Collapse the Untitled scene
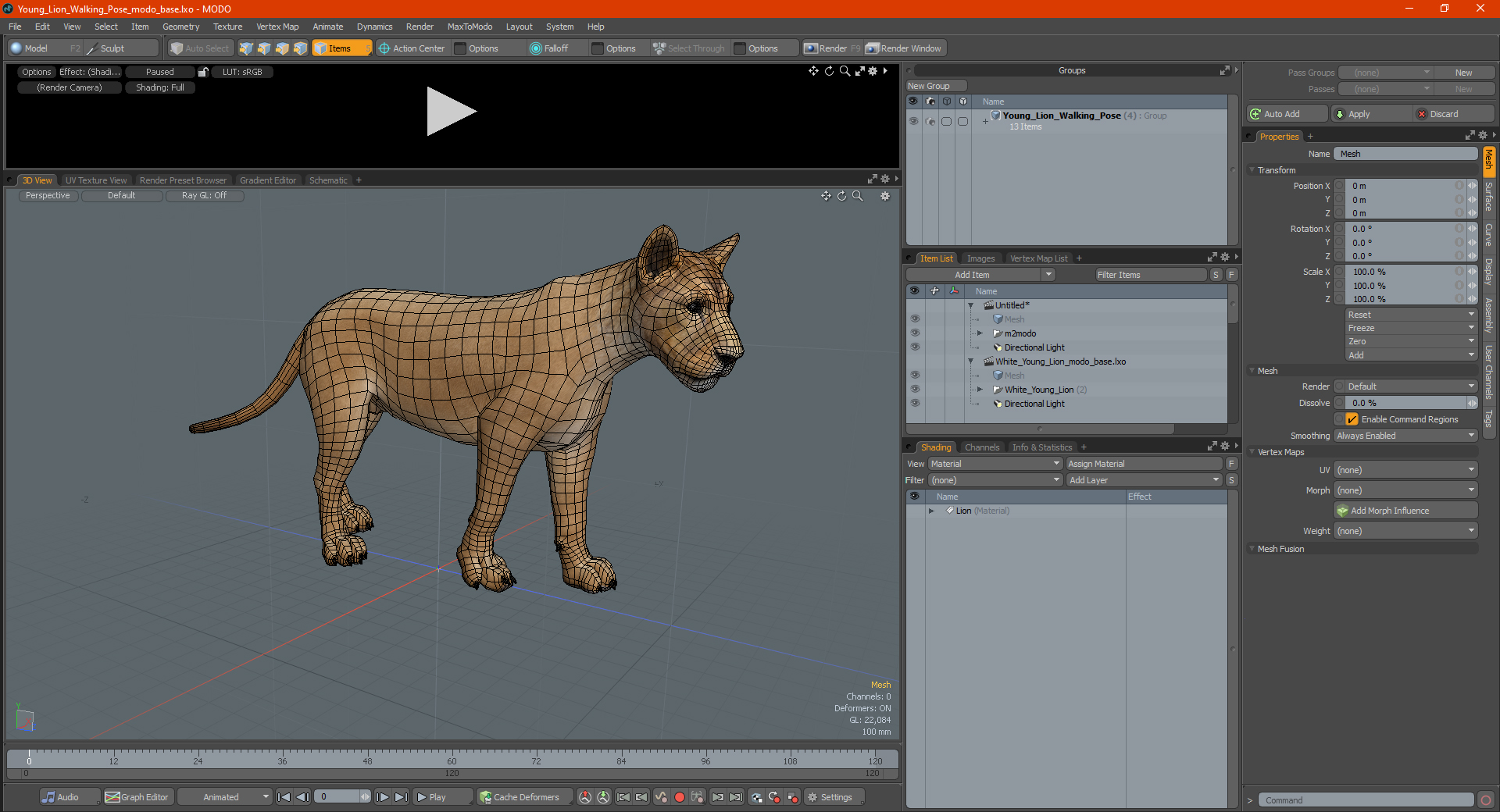 (971, 305)
